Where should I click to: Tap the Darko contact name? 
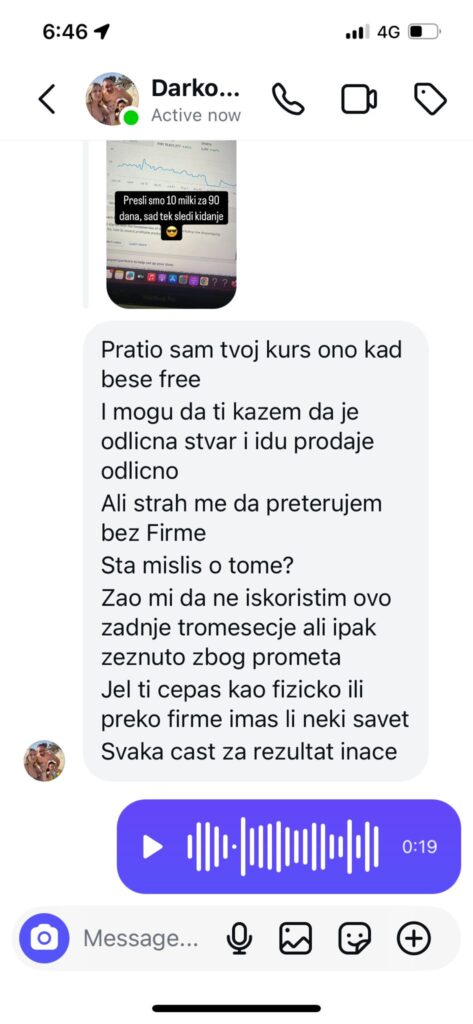[x=195, y=88]
